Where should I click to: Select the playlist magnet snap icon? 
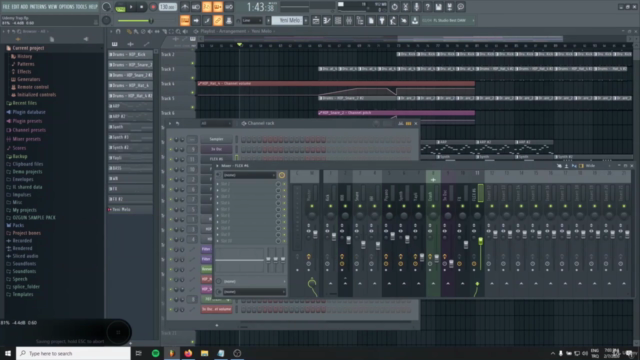pyautogui.click(x=118, y=31)
